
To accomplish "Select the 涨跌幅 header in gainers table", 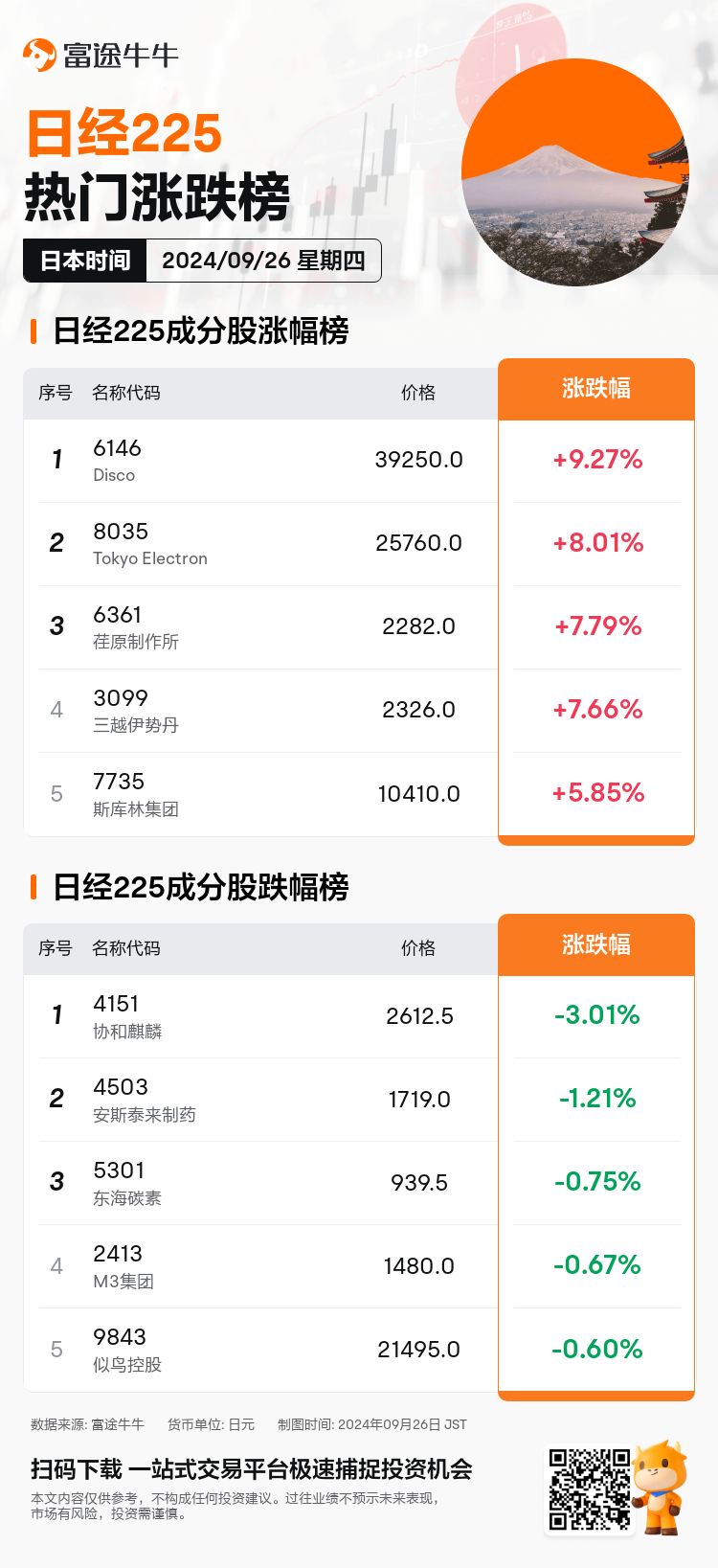I will click(595, 389).
